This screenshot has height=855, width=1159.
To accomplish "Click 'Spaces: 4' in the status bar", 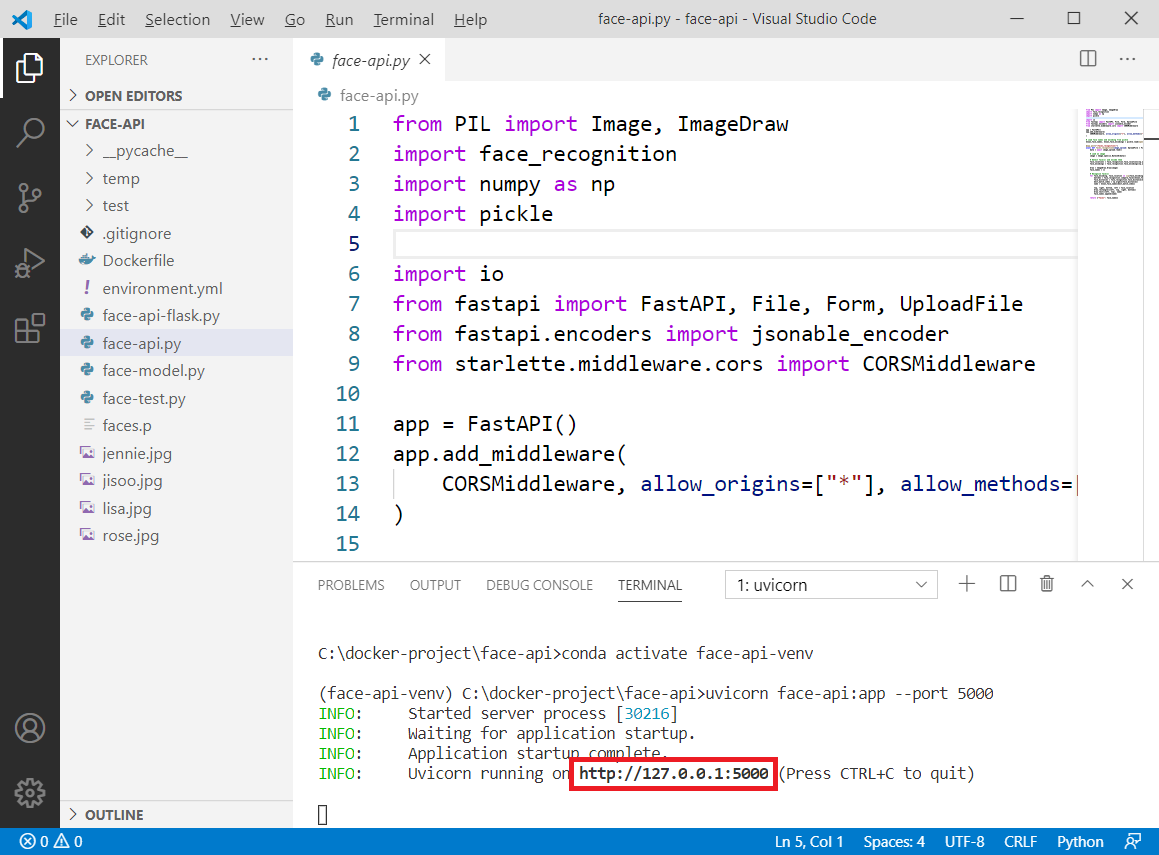I will point(893,841).
